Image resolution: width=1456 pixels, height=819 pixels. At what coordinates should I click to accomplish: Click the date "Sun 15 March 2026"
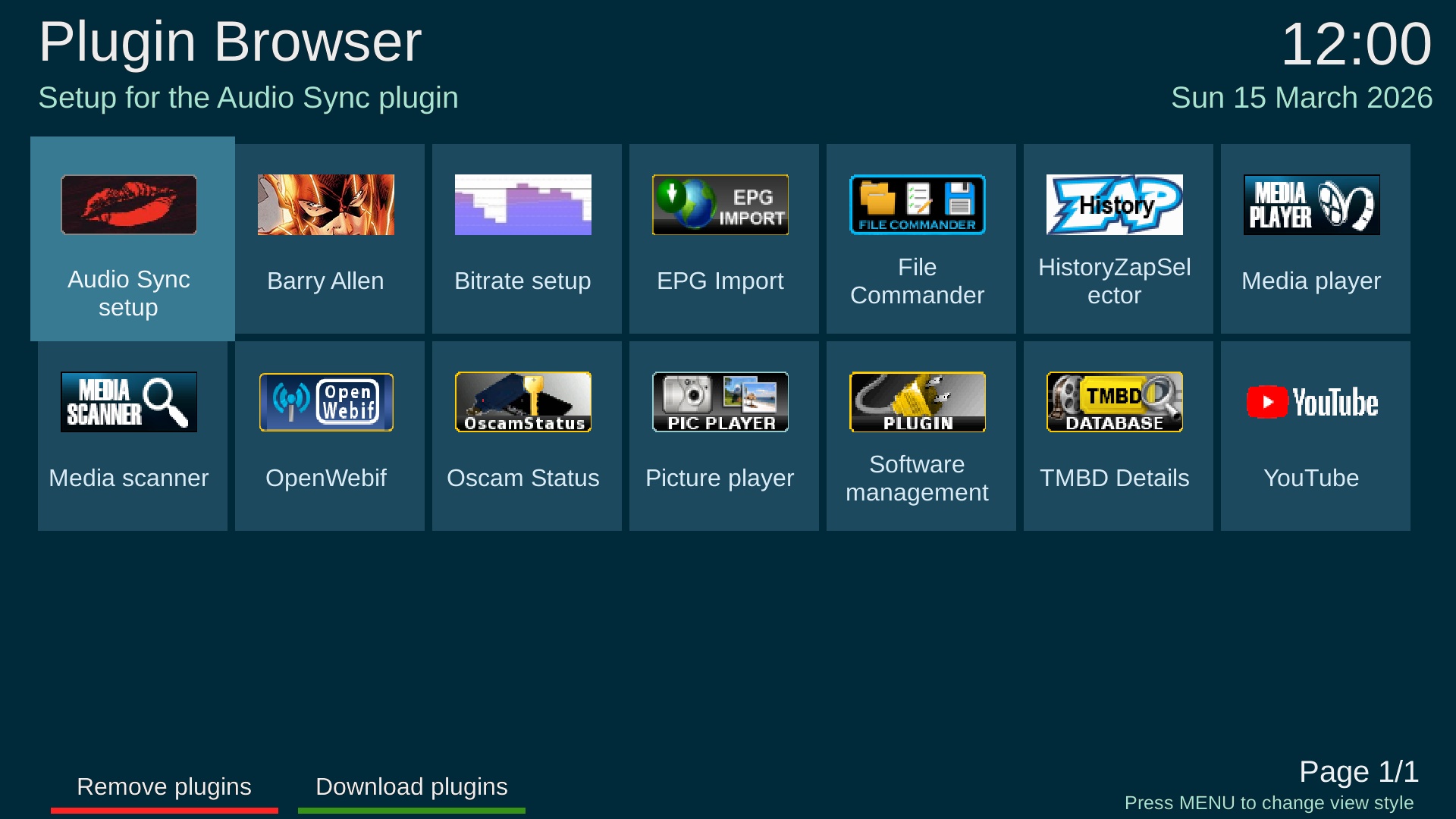[x=1302, y=98]
